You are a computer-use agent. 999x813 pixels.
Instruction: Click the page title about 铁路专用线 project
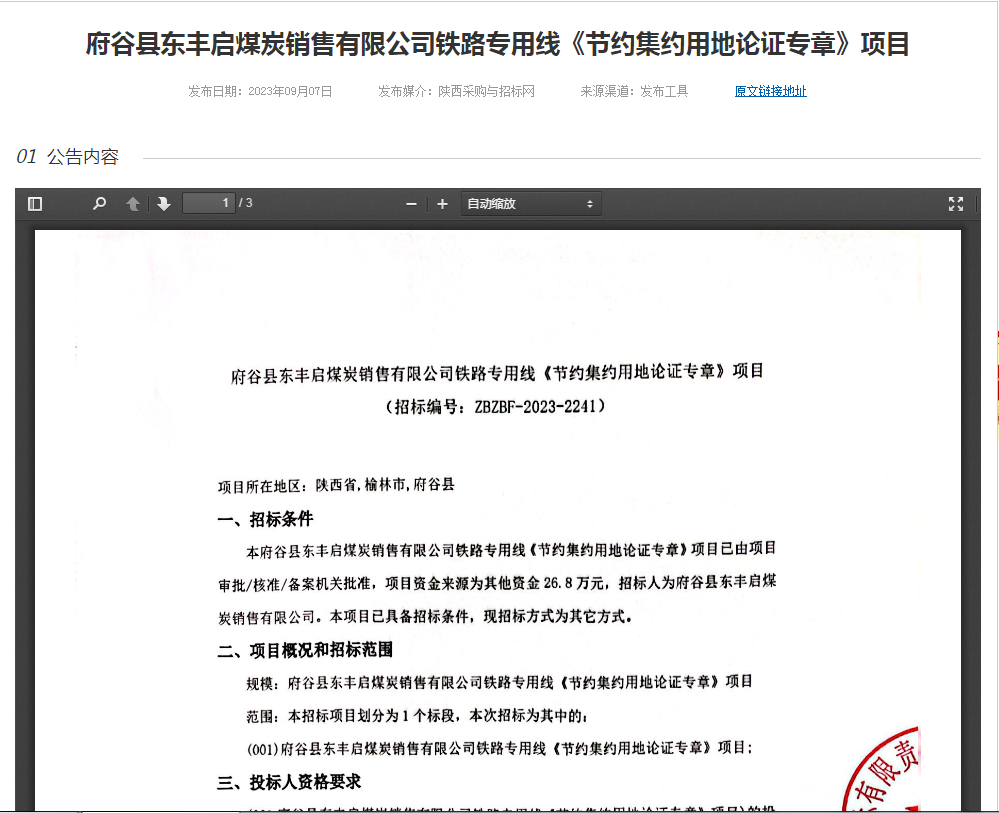pos(498,44)
